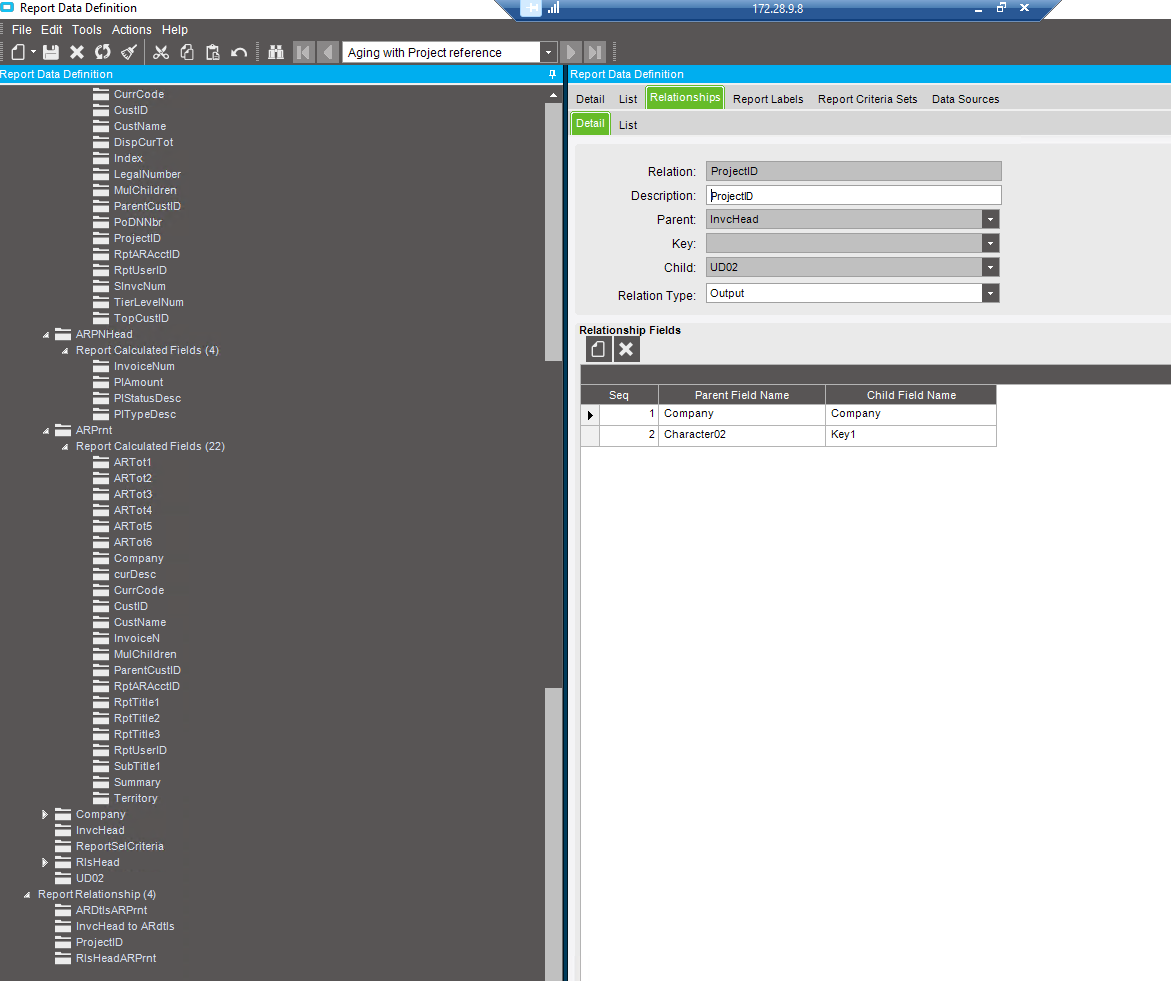
Task: Go to next record navigation button
Action: click(571, 52)
